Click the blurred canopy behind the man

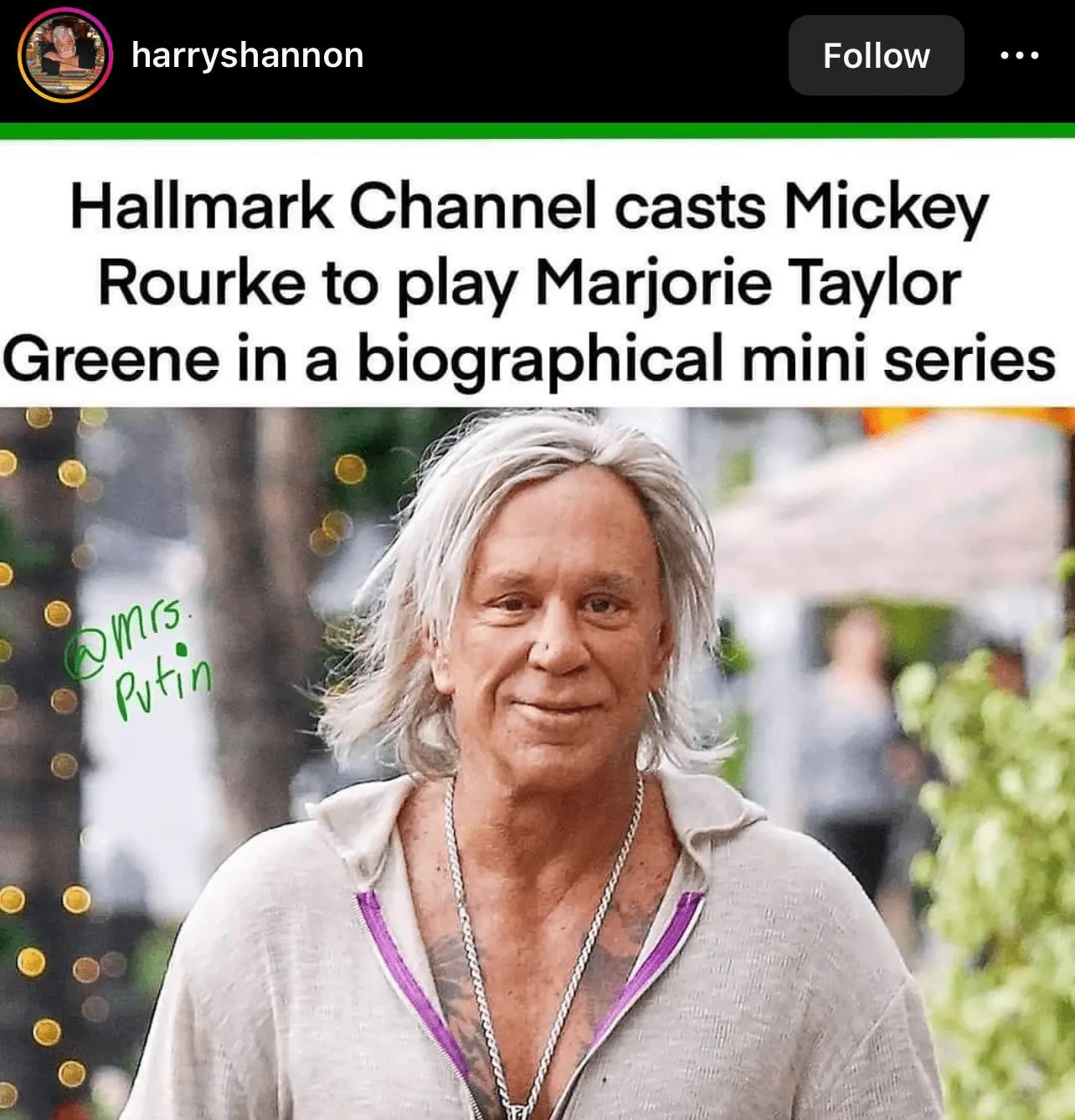coord(887,502)
